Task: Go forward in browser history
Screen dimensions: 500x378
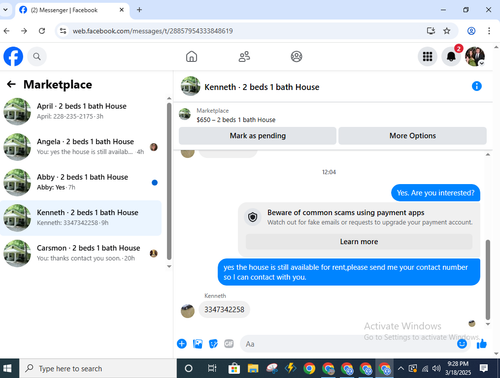Action: (24, 31)
